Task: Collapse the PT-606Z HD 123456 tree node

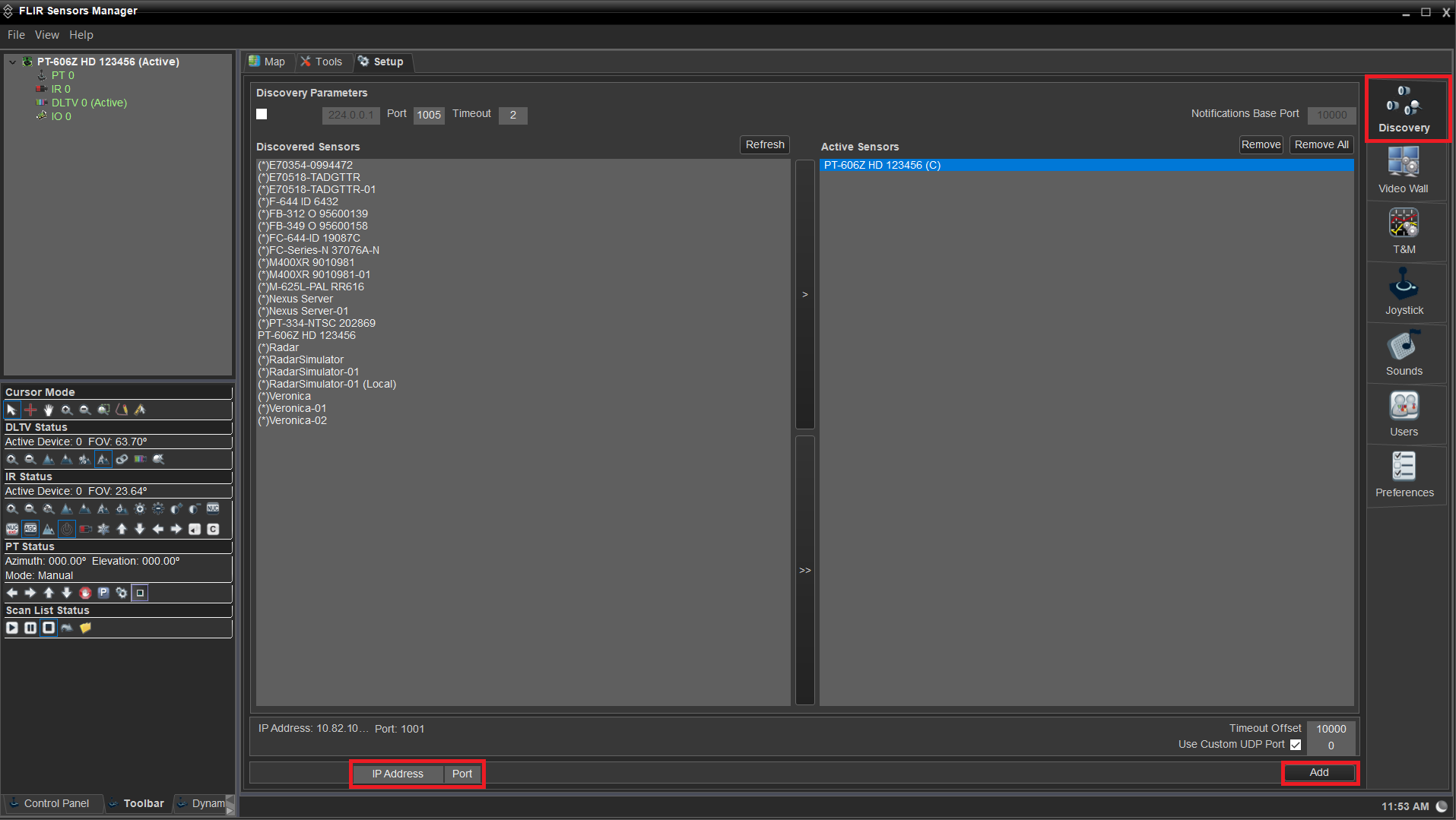Action: tap(13, 62)
